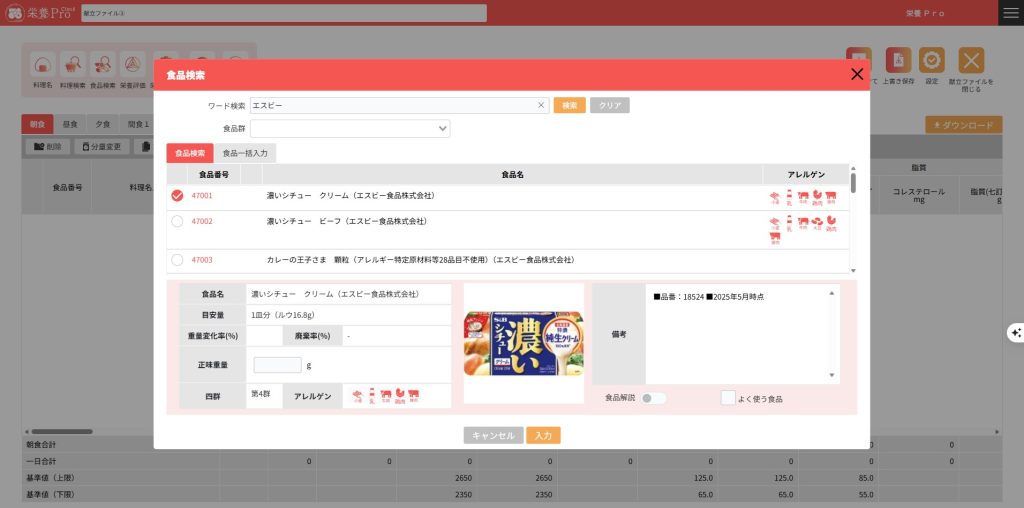The width and height of the screenshot is (1024, 508).
Task: Click the results list vertical scrollbar thumb
Action: tap(853, 182)
